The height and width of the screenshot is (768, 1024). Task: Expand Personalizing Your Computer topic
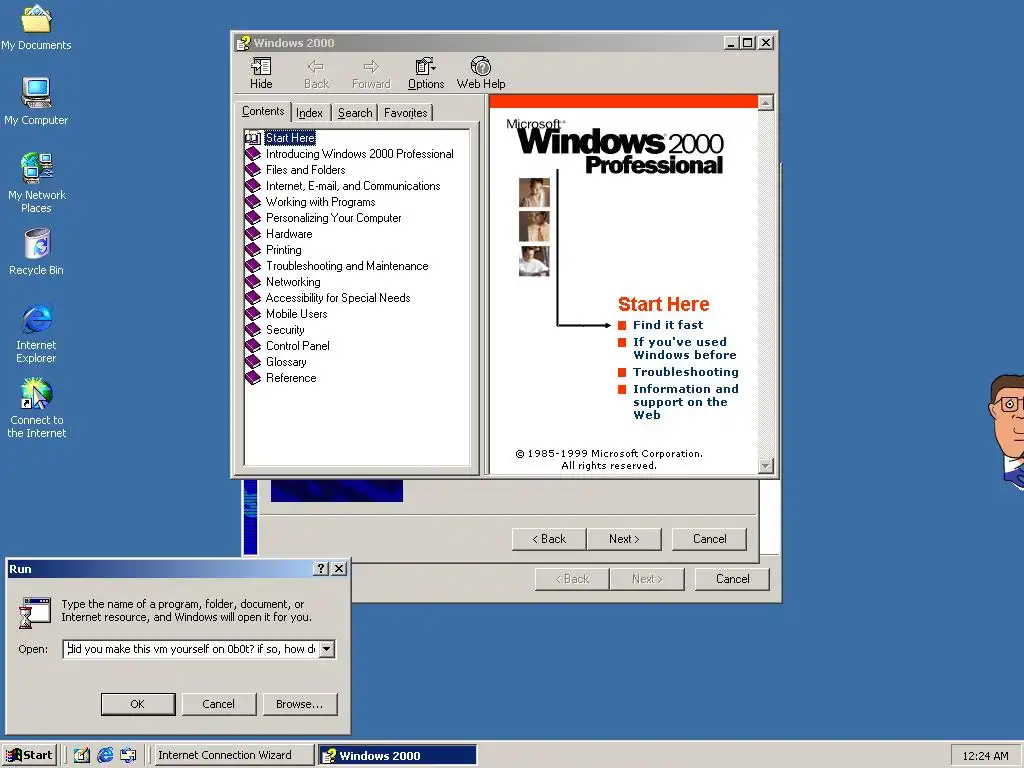(x=333, y=218)
